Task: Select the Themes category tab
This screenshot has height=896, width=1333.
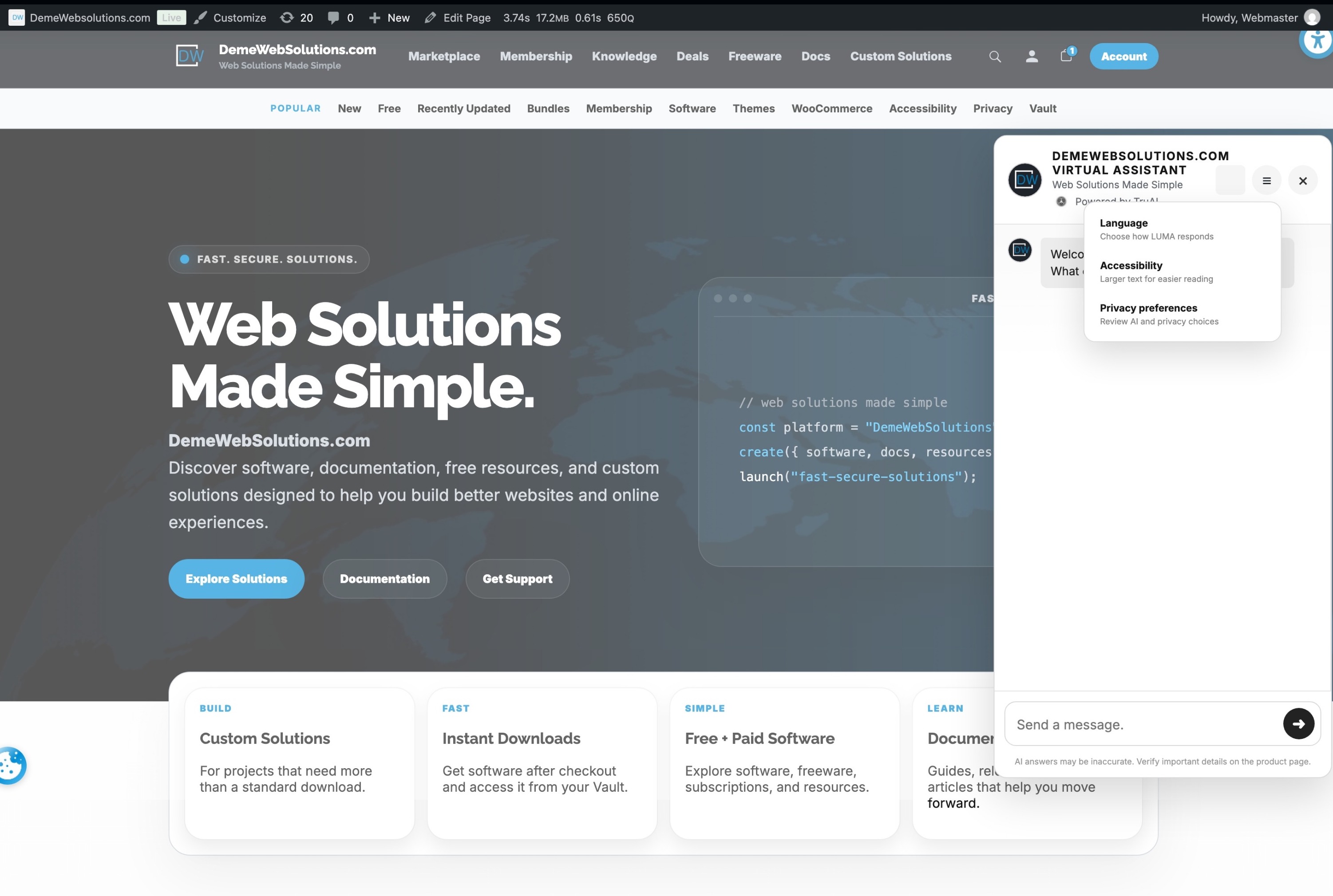Action: [753, 109]
